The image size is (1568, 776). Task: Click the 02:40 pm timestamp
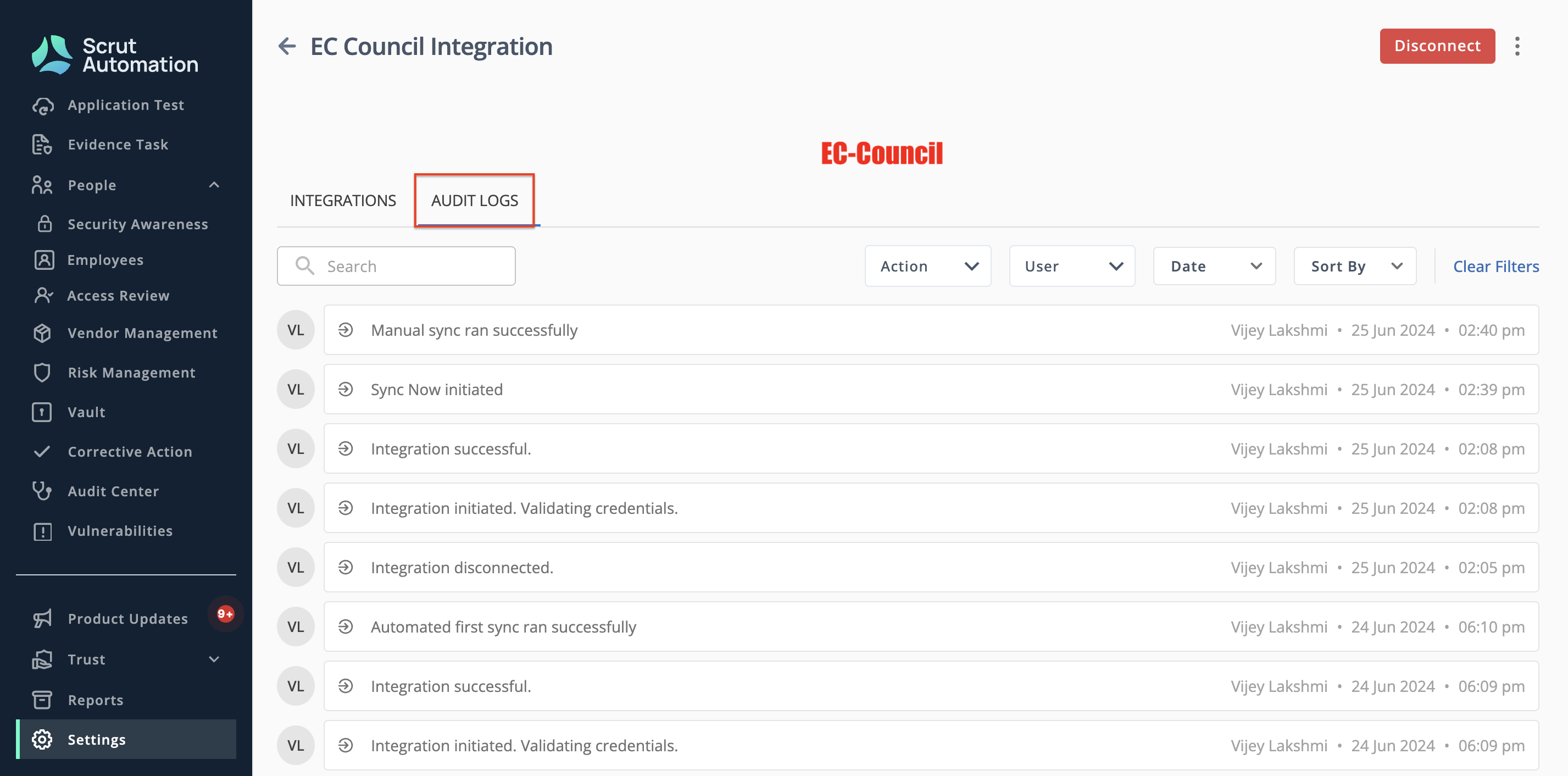click(x=1491, y=330)
